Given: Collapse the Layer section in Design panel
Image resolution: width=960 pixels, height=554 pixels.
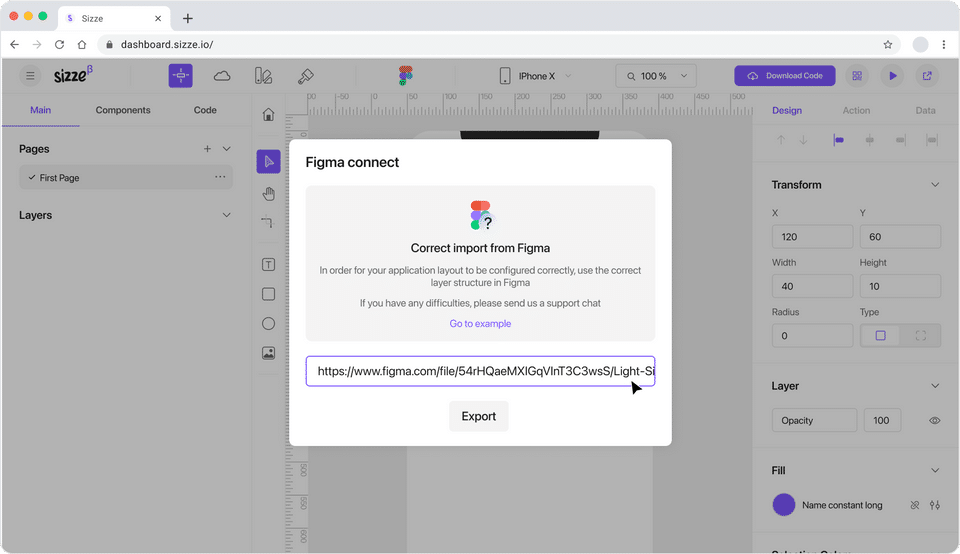Looking at the screenshot, I should (x=935, y=386).
